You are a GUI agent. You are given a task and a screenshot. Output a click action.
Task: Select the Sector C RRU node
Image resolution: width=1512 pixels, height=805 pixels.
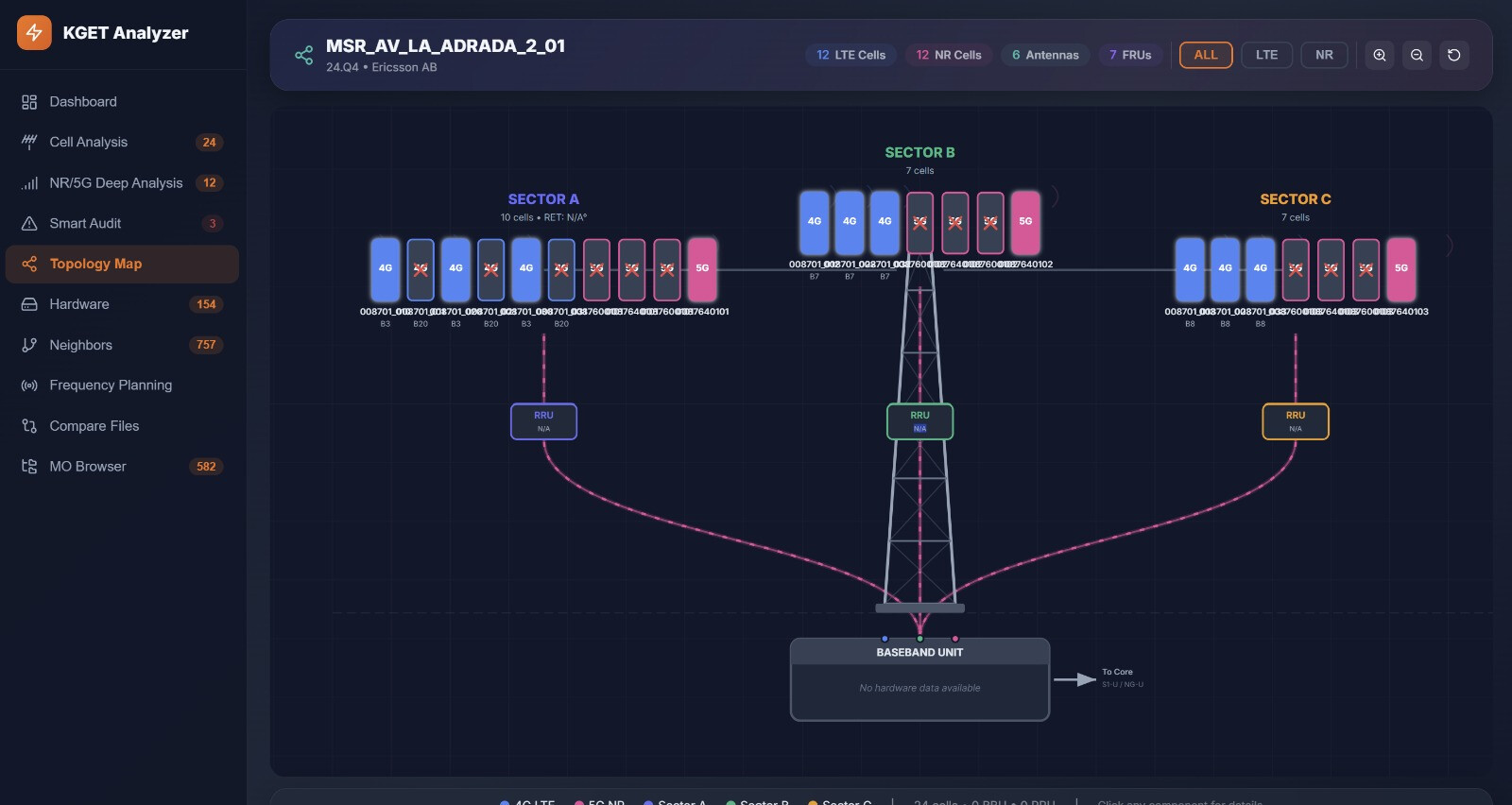[1295, 421]
